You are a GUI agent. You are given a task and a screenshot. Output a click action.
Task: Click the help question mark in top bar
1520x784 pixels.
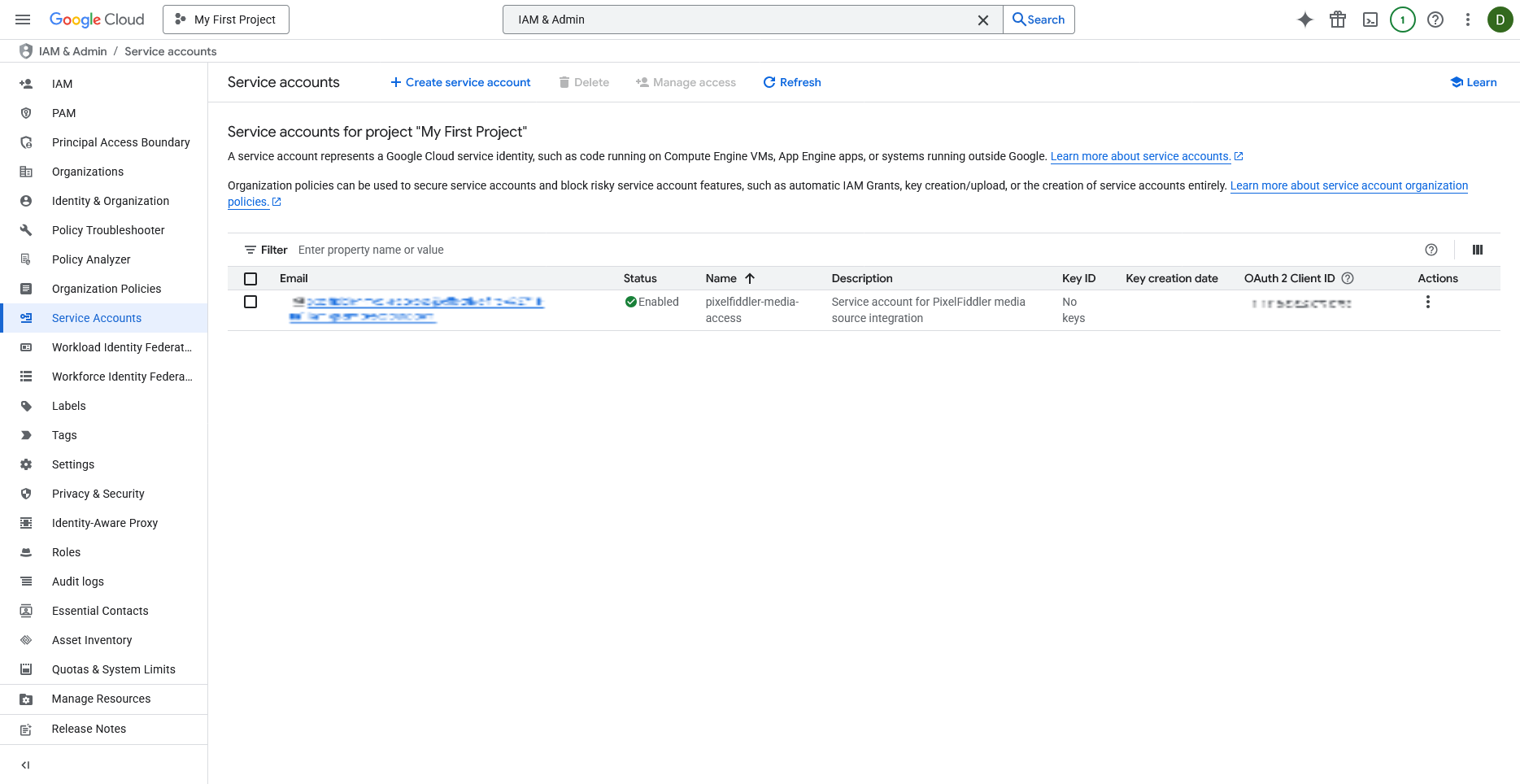coord(1435,20)
